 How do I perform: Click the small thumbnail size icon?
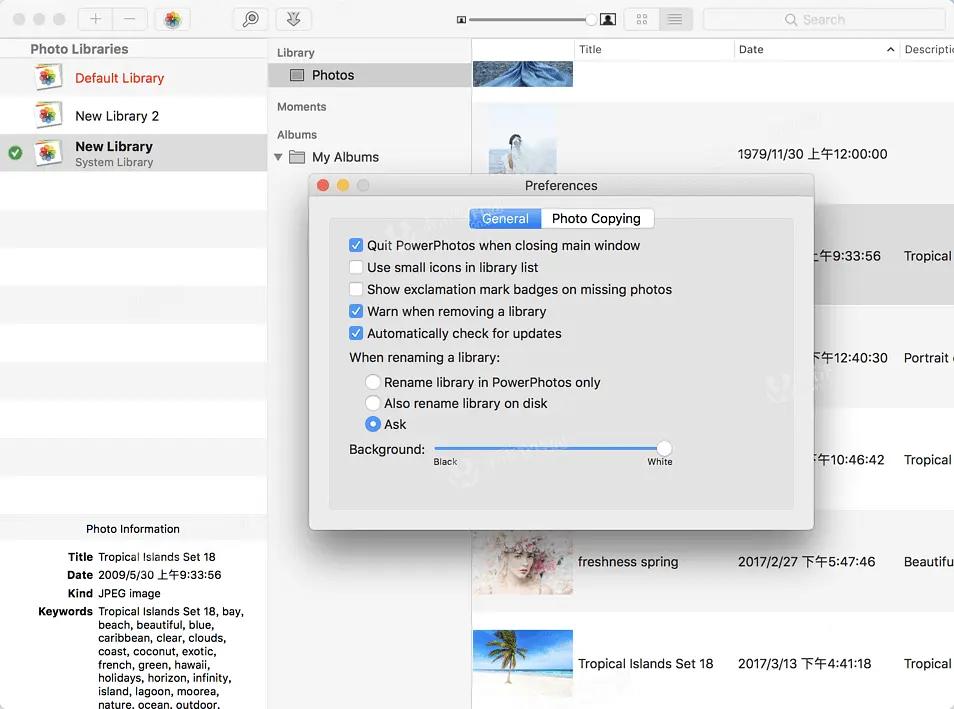tap(461, 20)
